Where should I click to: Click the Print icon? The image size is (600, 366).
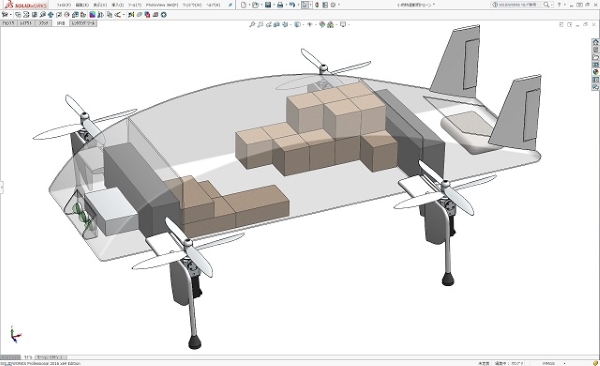280,5
